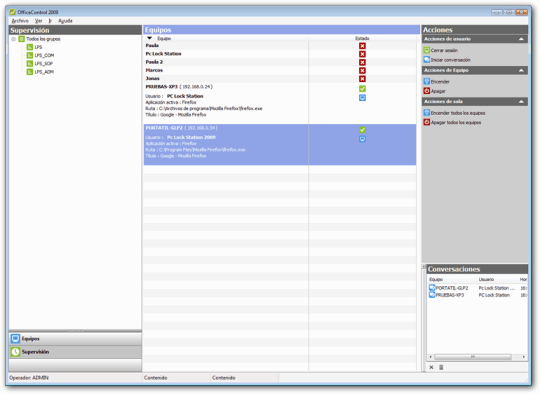This screenshot has width=540, height=394.
Task: Click the PRUEBAS-XP3 conversation icon
Action: (x=432, y=295)
